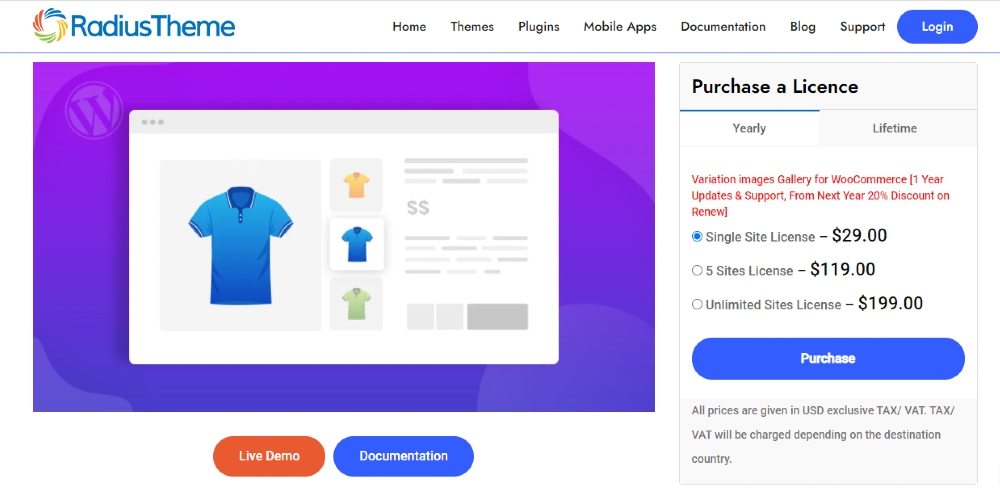Image resolution: width=1000 pixels, height=500 pixels.
Task: Click the green shirt thumbnail in the banner
Action: click(x=357, y=304)
